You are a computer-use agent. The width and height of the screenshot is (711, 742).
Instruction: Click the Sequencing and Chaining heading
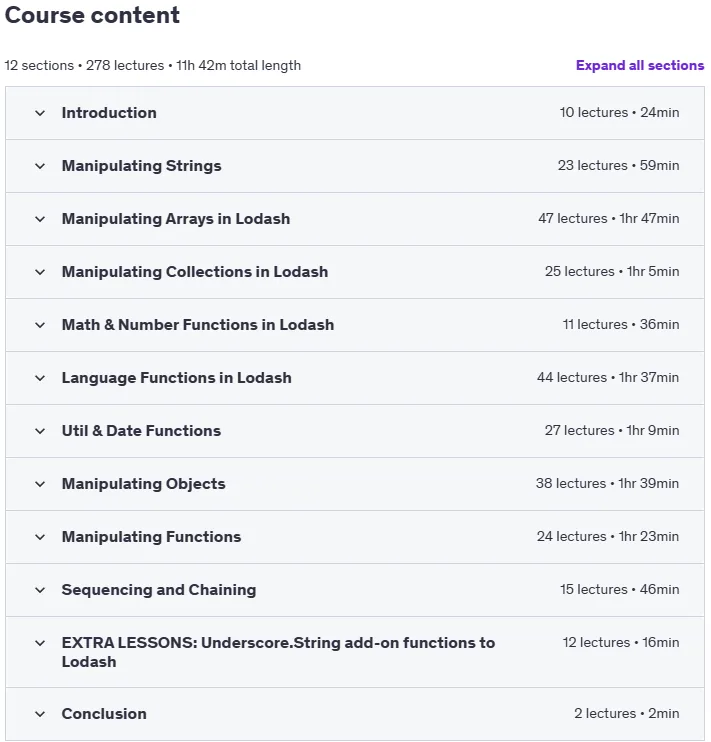tap(159, 590)
